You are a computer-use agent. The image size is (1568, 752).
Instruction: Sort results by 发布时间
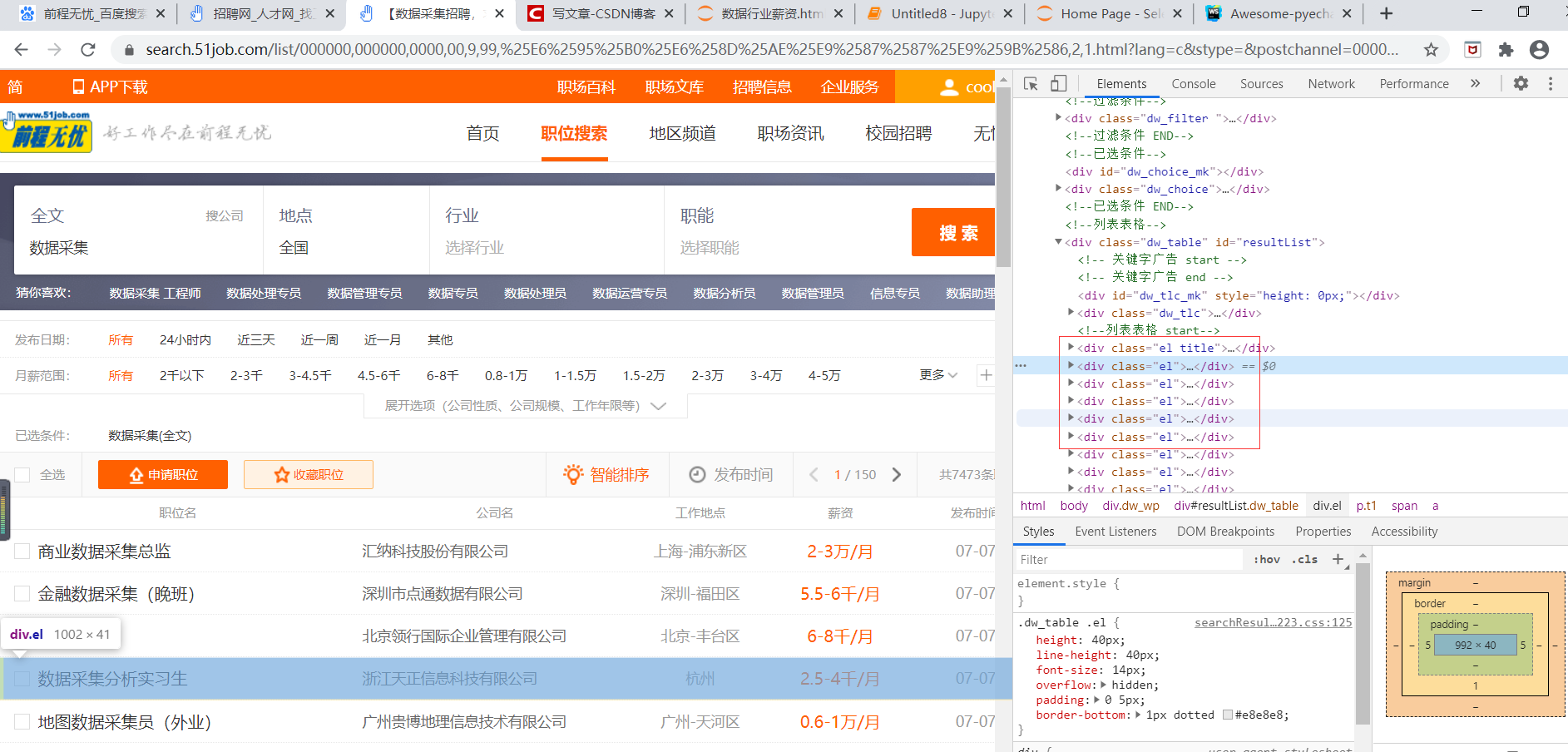point(731,474)
